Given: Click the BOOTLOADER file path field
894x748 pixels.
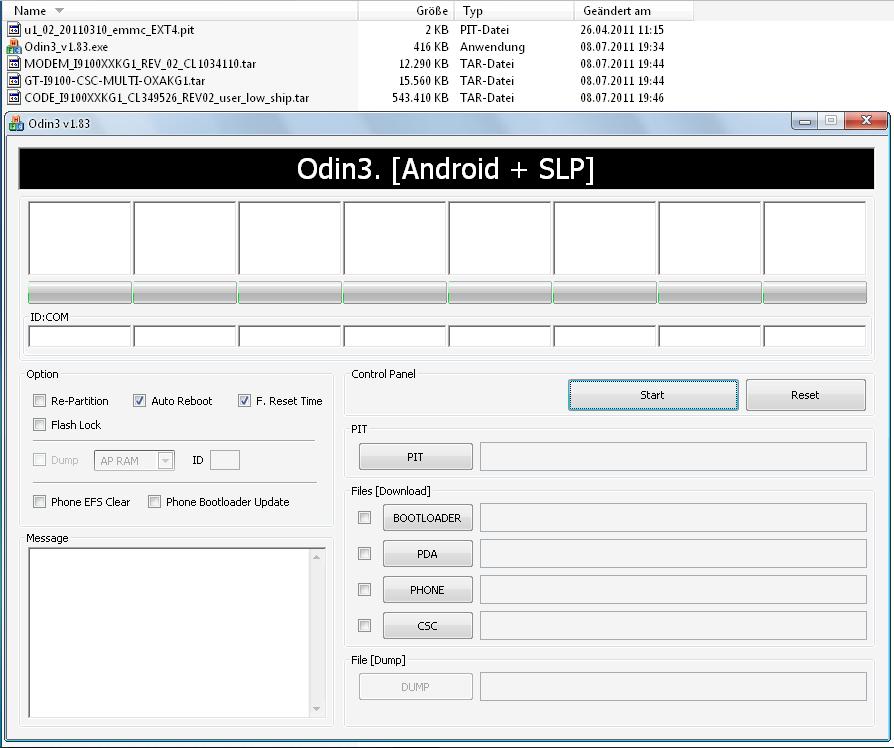Looking at the screenshot, I should point(673,518).
